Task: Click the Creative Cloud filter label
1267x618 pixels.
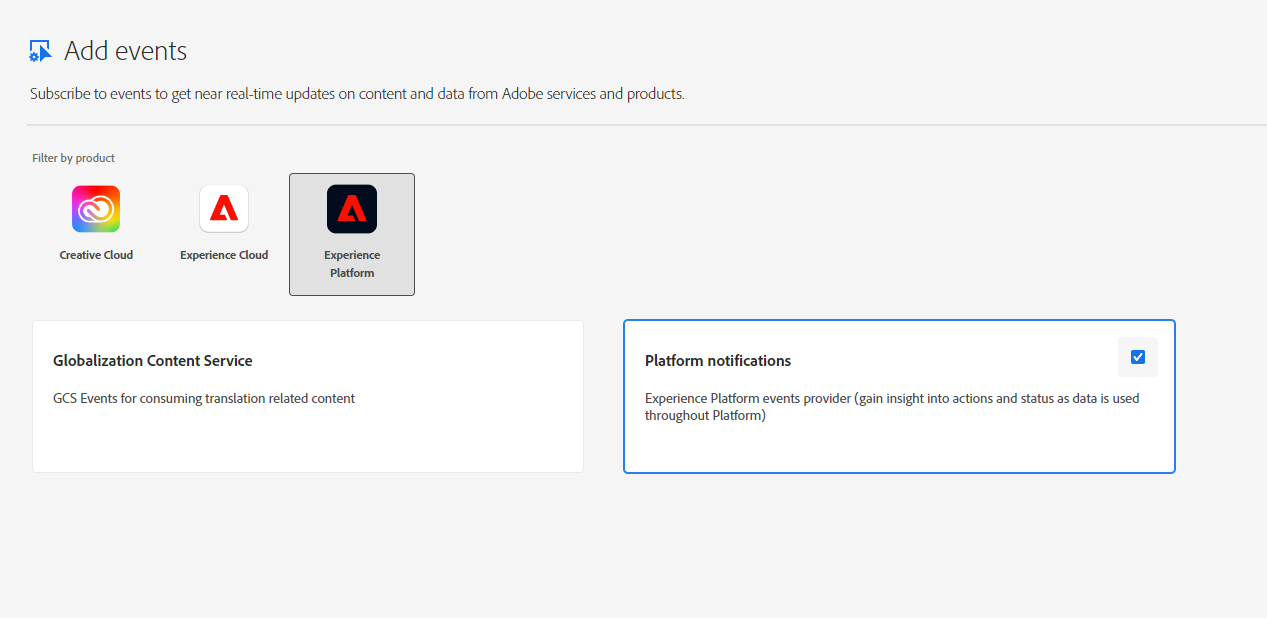Action: coord(96,255)
